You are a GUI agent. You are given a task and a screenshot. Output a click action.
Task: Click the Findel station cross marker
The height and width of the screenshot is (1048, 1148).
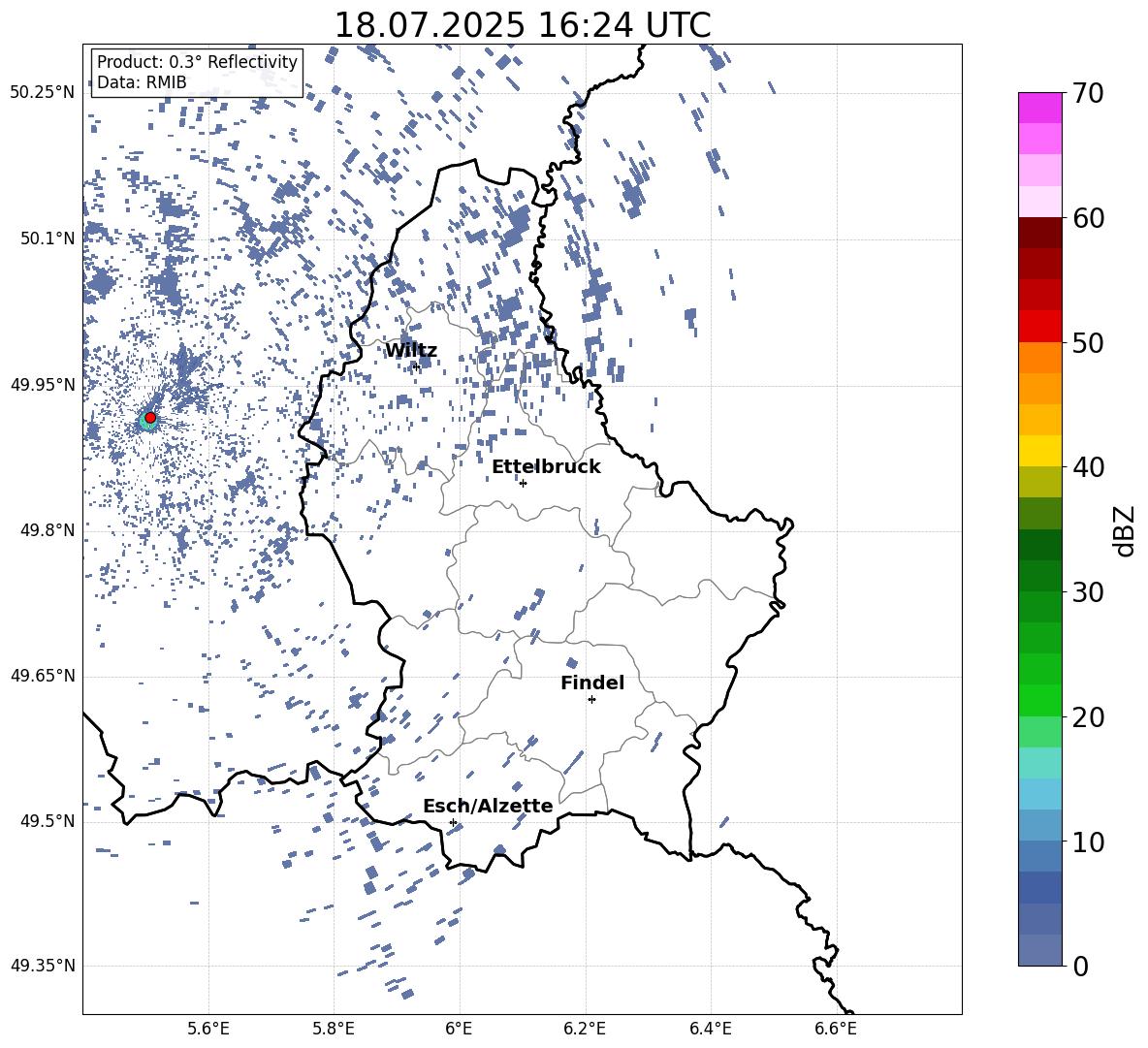(591, 700)
